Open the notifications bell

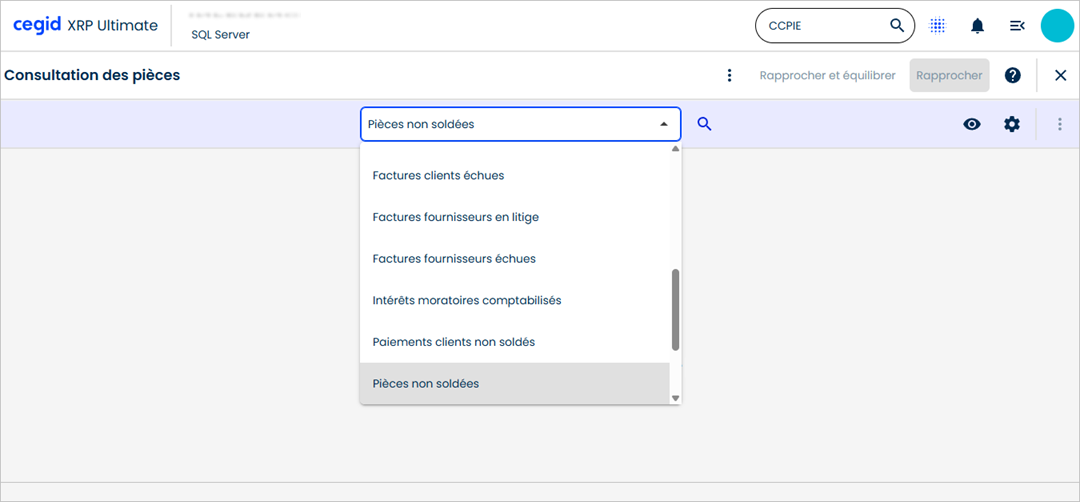coord(977,26)
